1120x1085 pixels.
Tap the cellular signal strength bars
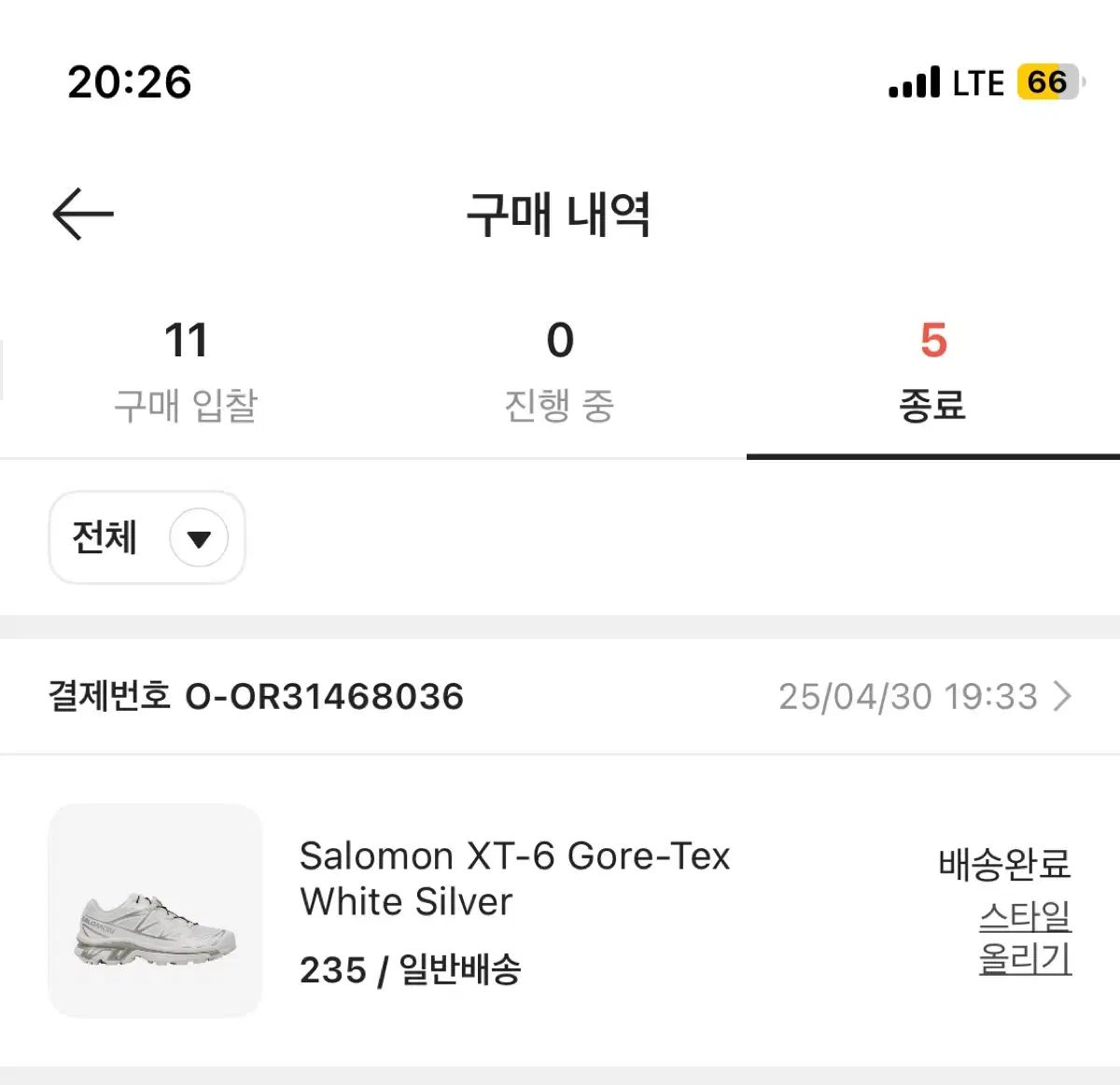click(914, 82)
